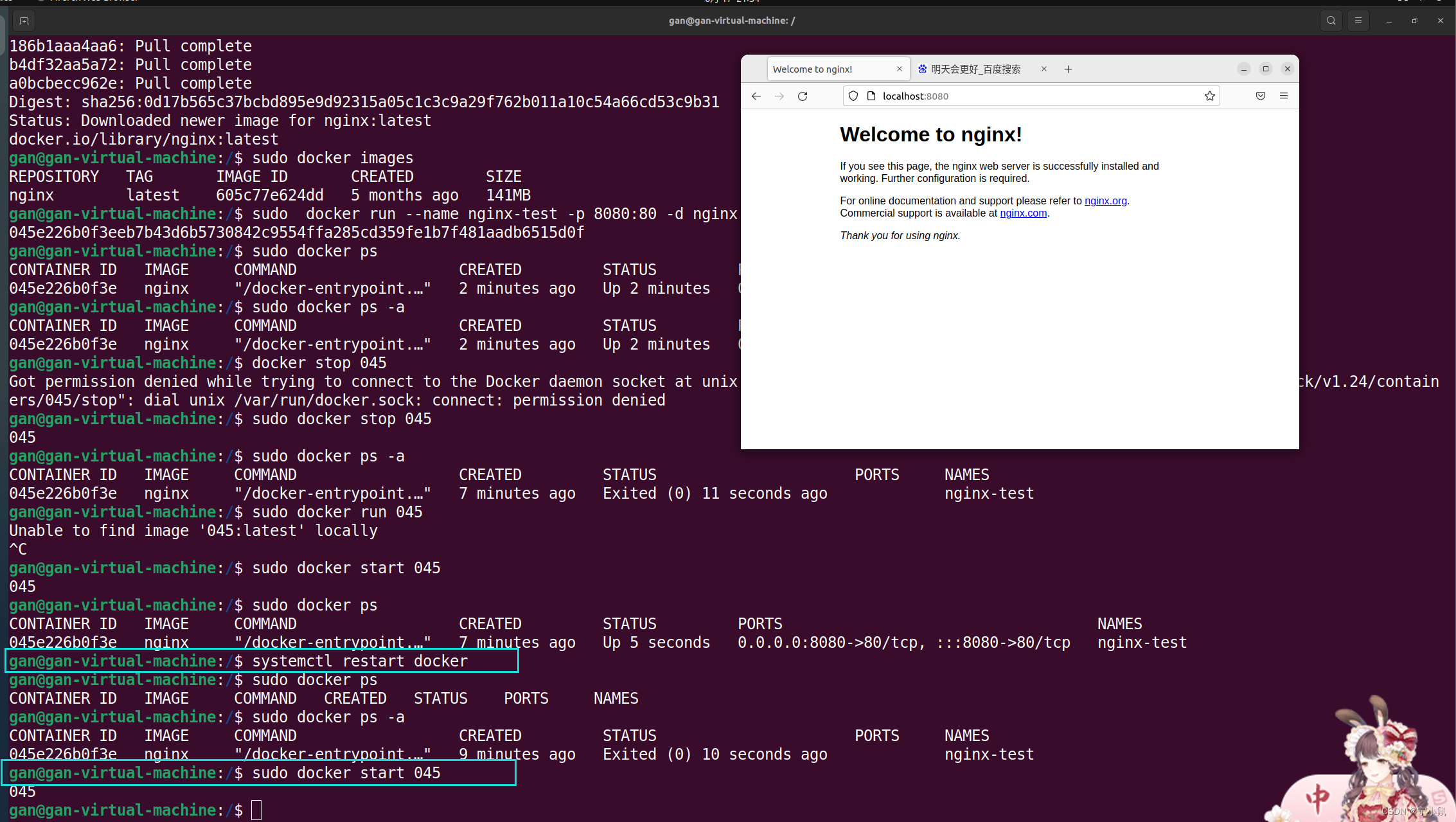Go forward in the Firefox window
The image size is (1456, 822).
click(779, 96)
